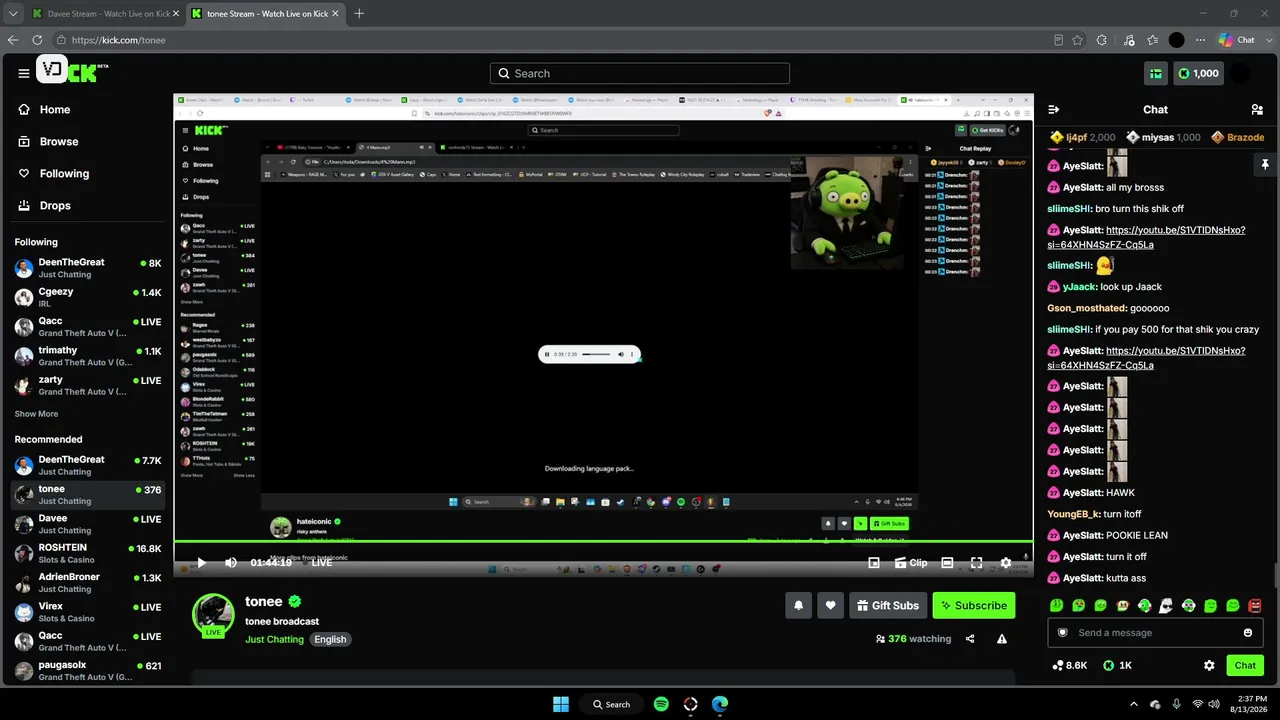Viewport: 1280px width, 720px height.
Task: Bookmark this page with the star icon
Action: point(1078,40)
